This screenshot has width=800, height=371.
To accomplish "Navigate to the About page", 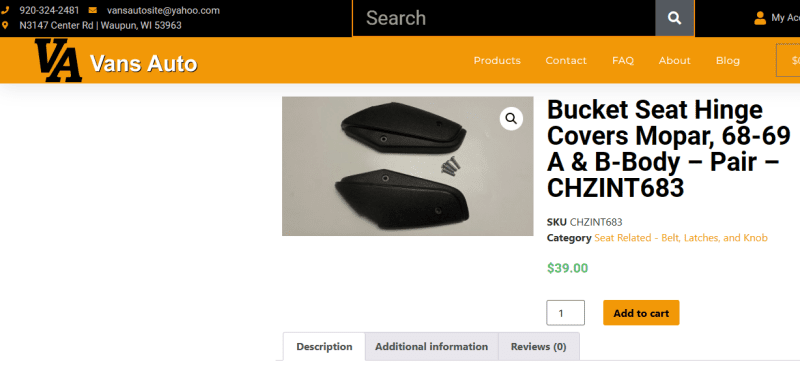I will tap(674, 61).
